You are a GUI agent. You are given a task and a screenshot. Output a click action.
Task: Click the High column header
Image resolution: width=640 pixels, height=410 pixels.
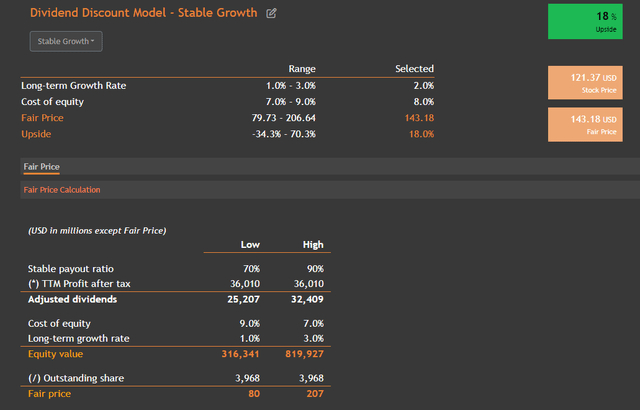pyautogui.click(x=313, y=245)
